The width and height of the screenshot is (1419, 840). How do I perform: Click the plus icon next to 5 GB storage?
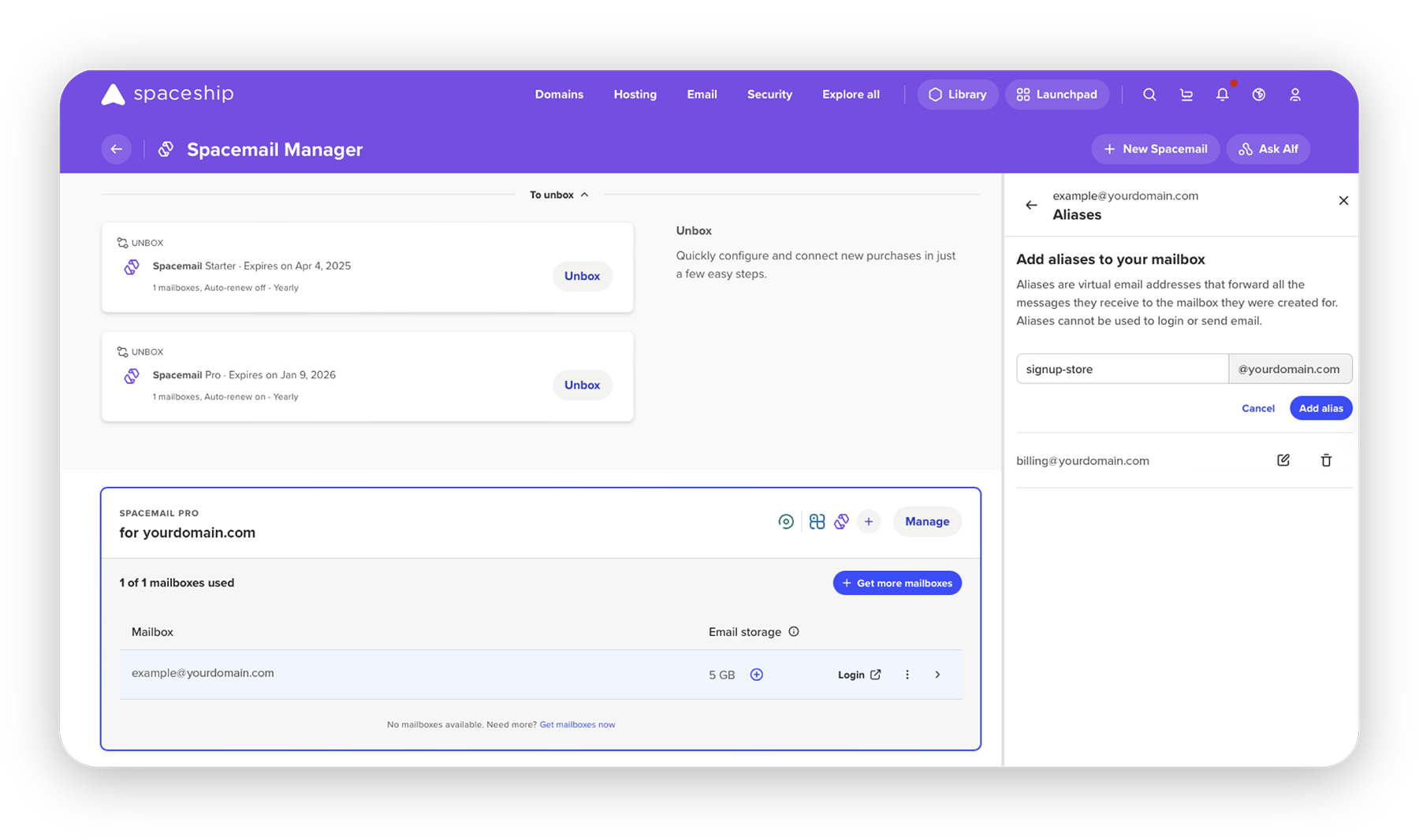[x=756, y=675]
